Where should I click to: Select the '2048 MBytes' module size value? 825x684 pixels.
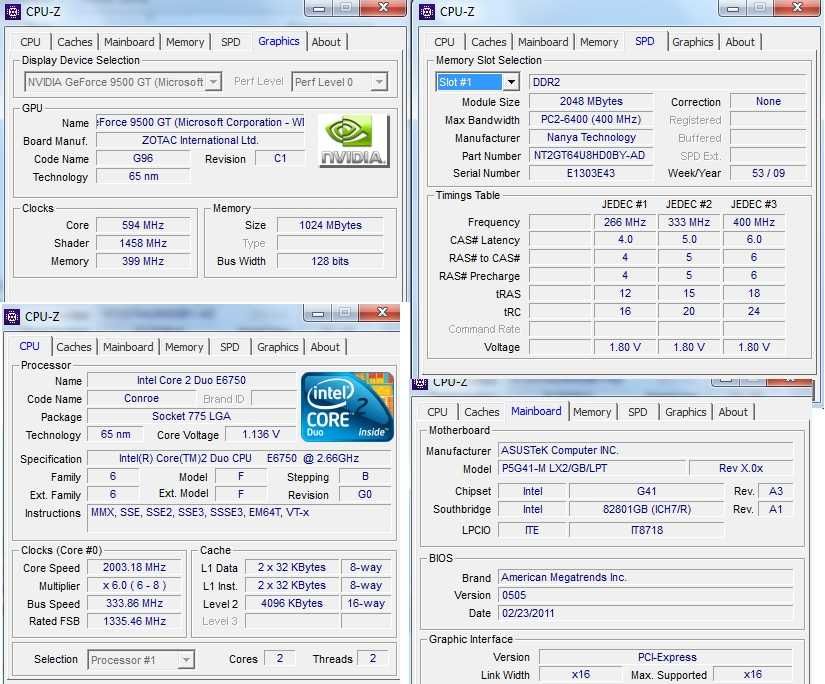591,102
